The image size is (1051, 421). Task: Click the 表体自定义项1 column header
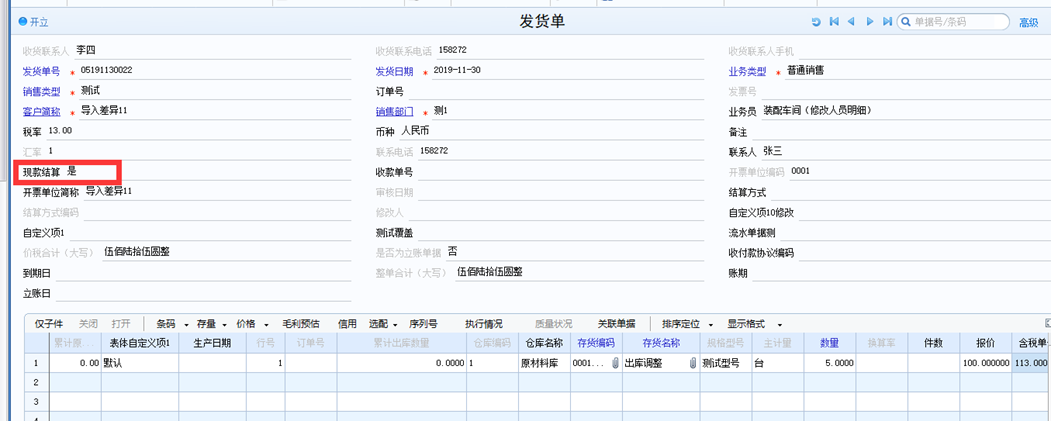pos(139,343)
